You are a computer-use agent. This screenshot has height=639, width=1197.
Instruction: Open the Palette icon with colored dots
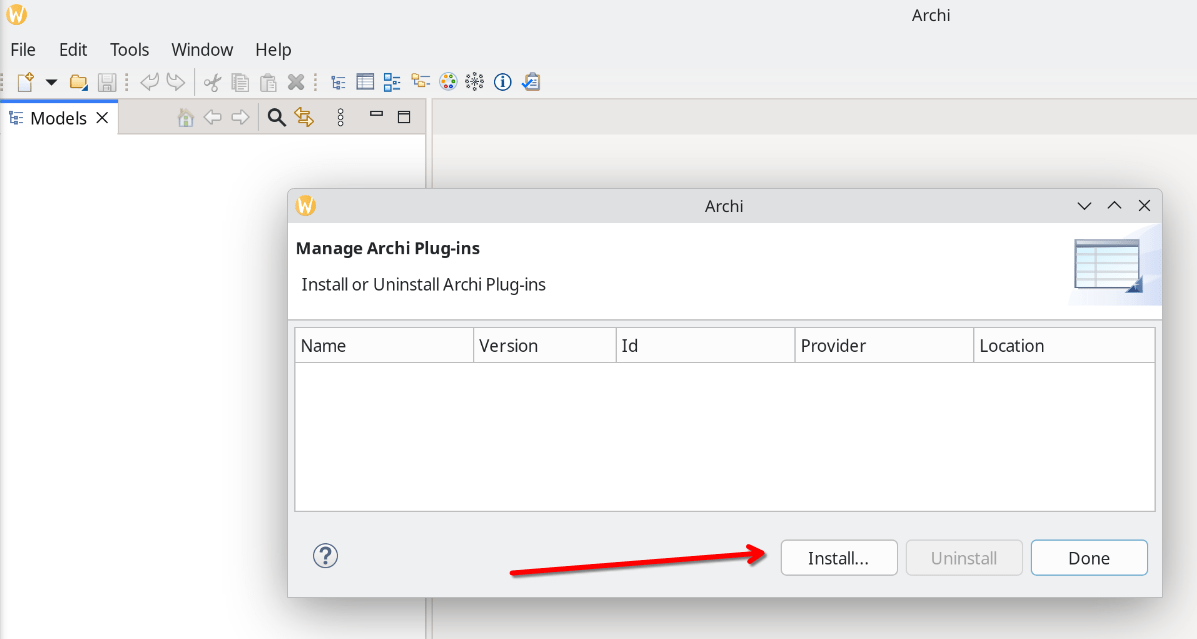pos(448,82)
